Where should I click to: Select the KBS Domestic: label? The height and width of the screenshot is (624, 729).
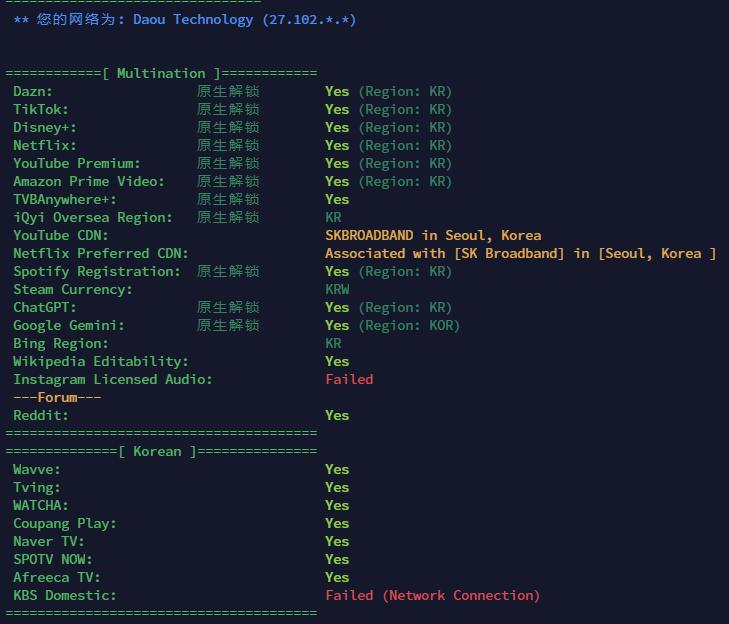click(x=65, y=596)
